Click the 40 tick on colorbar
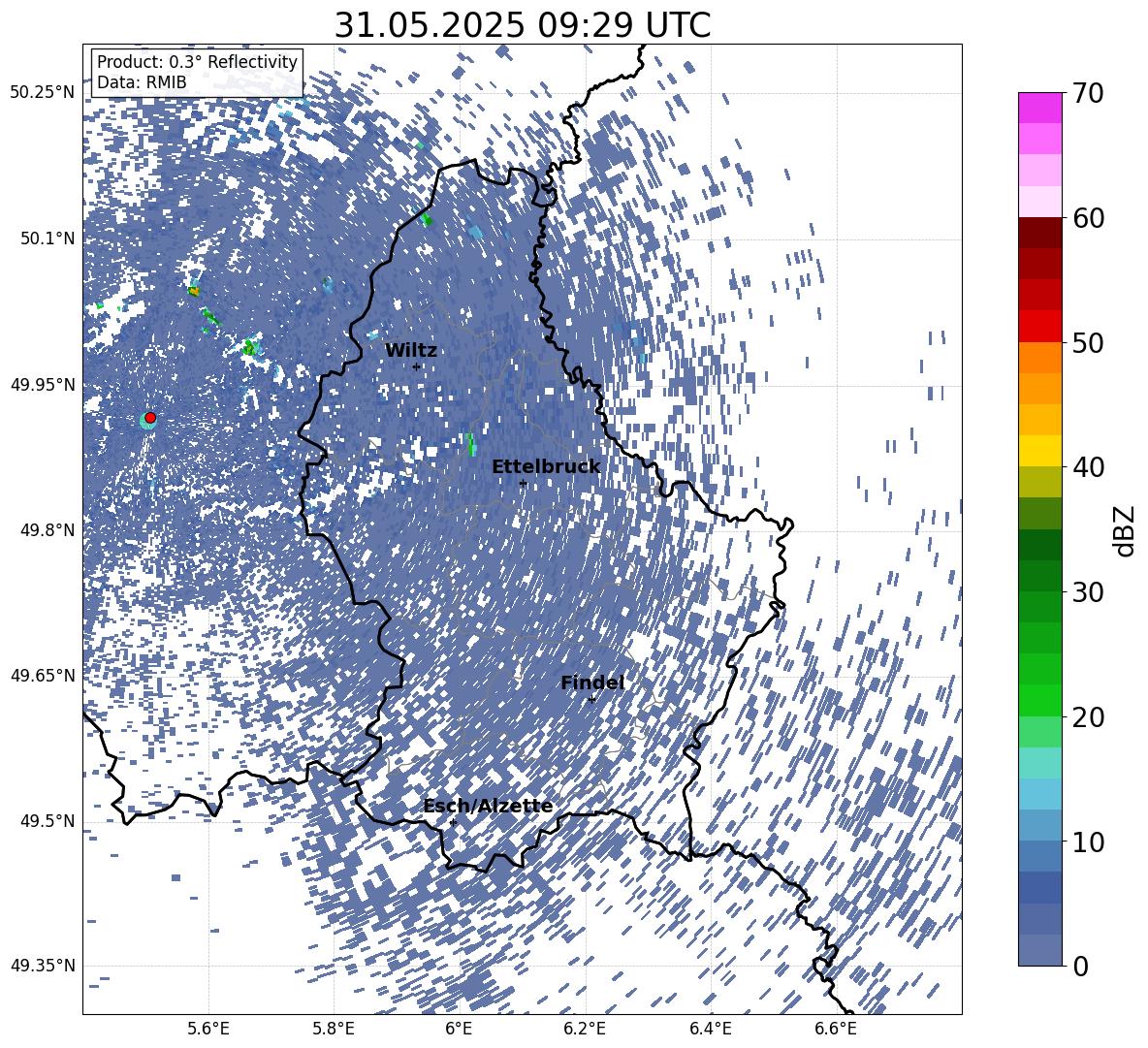This screenshot has width=1148, height=1048. (x=1087, y=467)
